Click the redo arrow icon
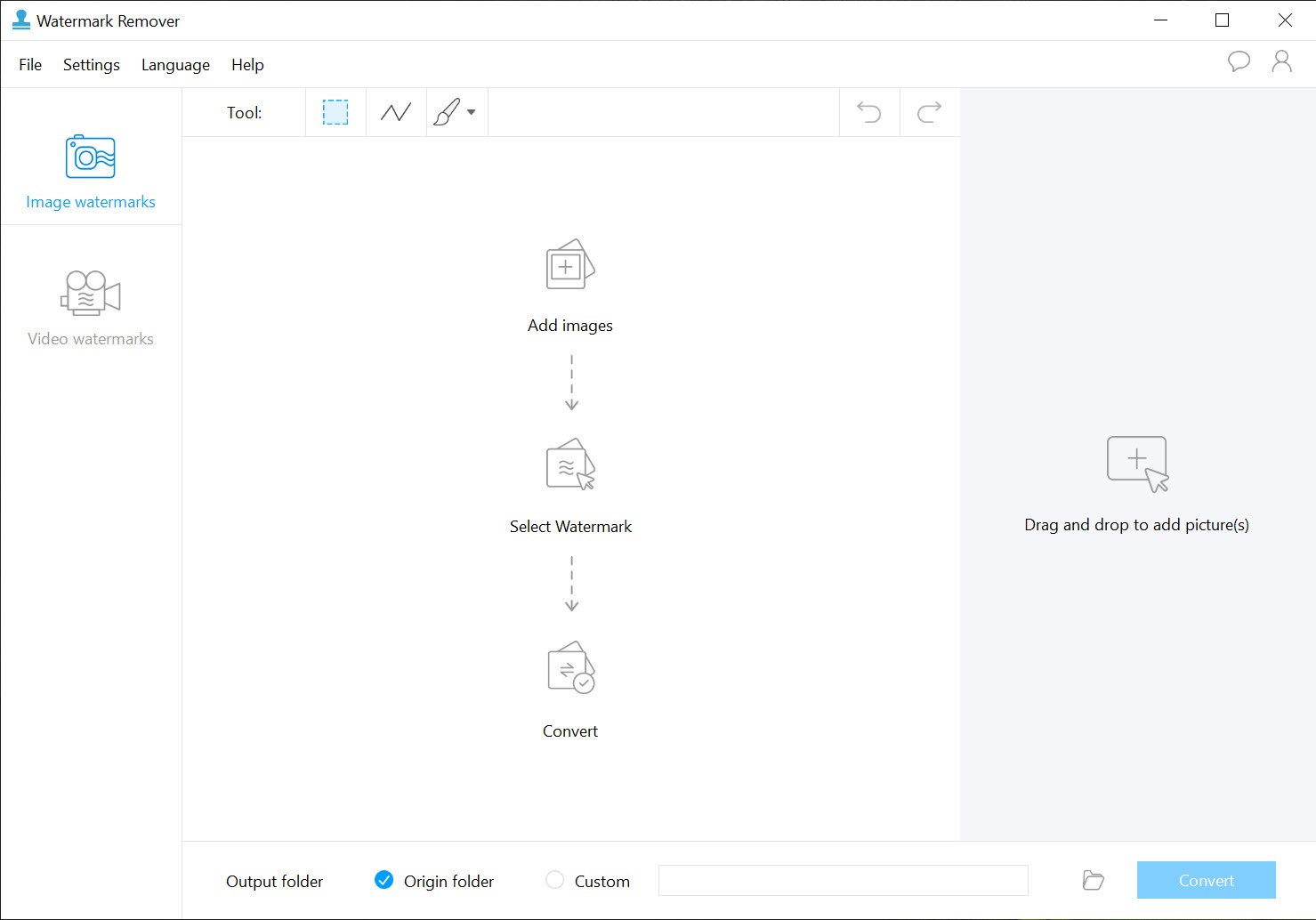This screenshot has height=920, width=1316. pyautogui.click(x=929, y=112)
